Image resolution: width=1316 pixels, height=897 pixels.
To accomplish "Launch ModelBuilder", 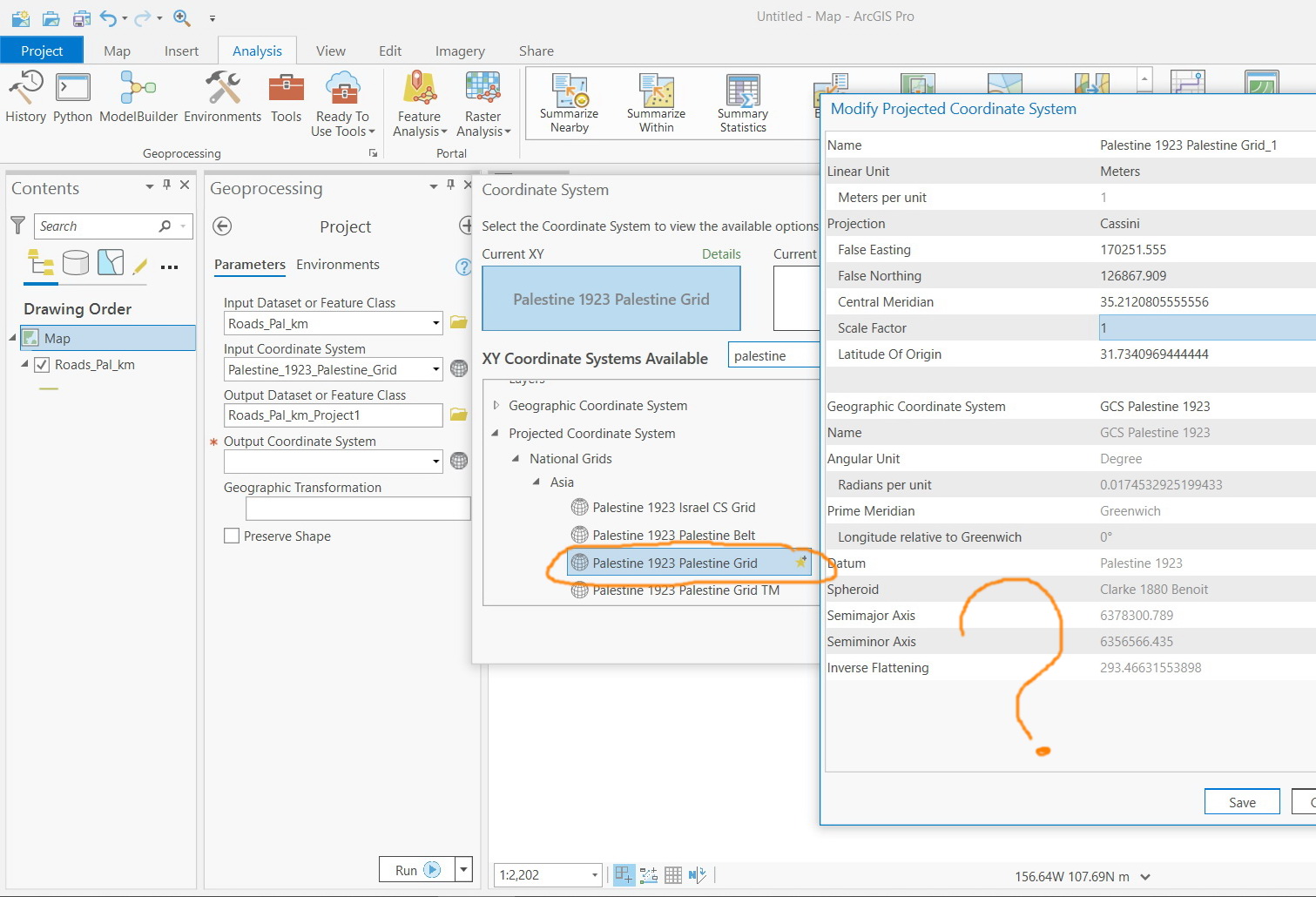I will click(x=138, y=98).
